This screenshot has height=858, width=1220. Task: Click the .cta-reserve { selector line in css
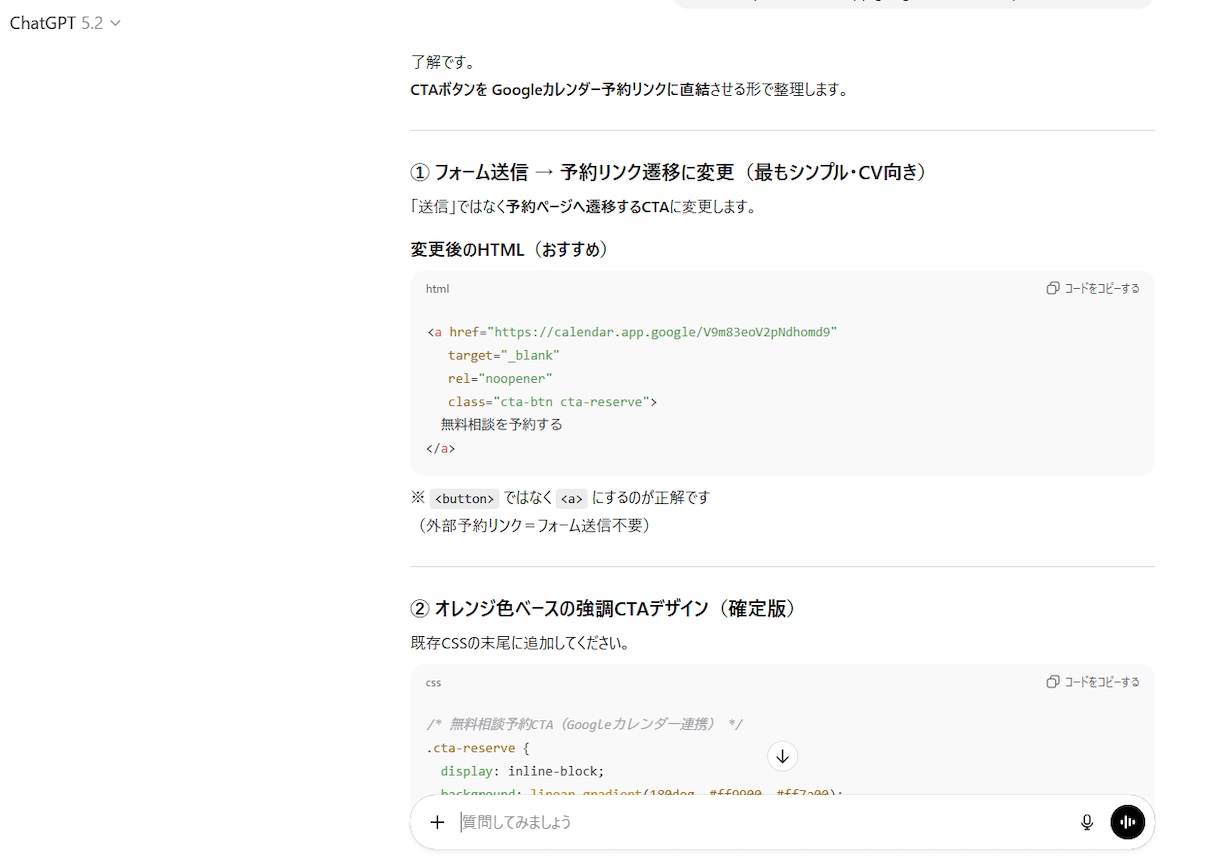477,748
